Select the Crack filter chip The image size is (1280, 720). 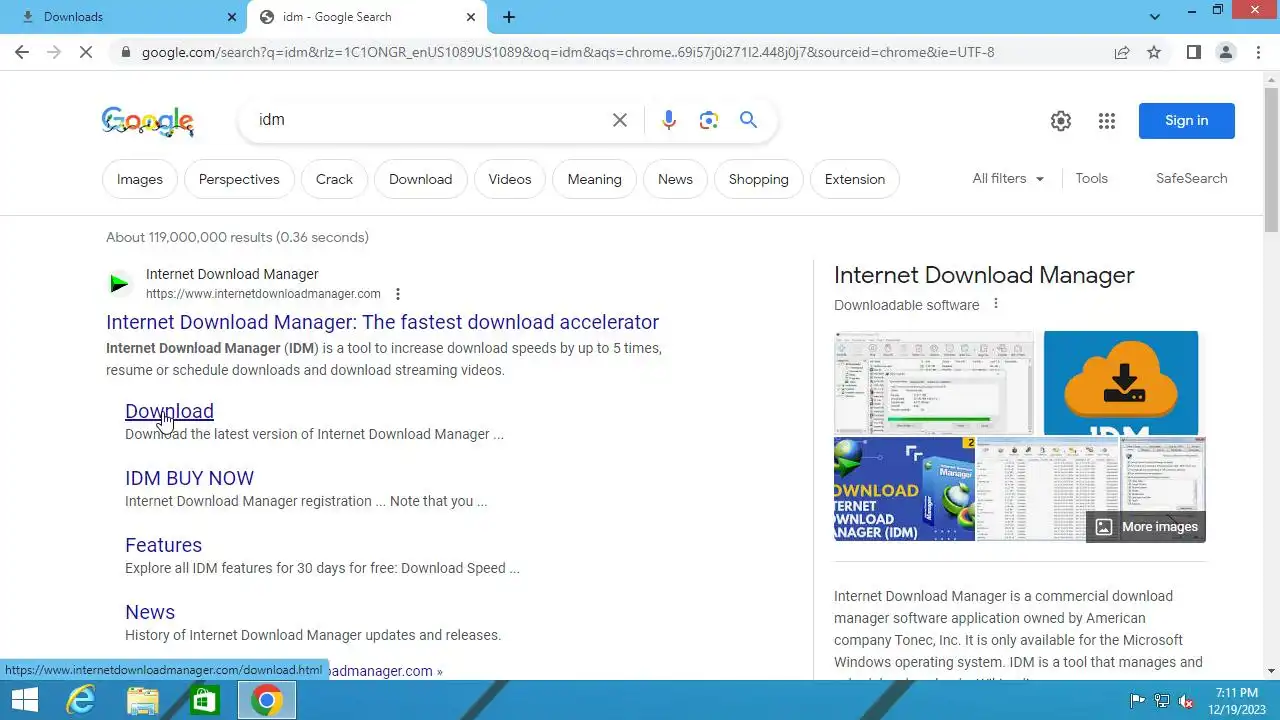tap(334, 179)
